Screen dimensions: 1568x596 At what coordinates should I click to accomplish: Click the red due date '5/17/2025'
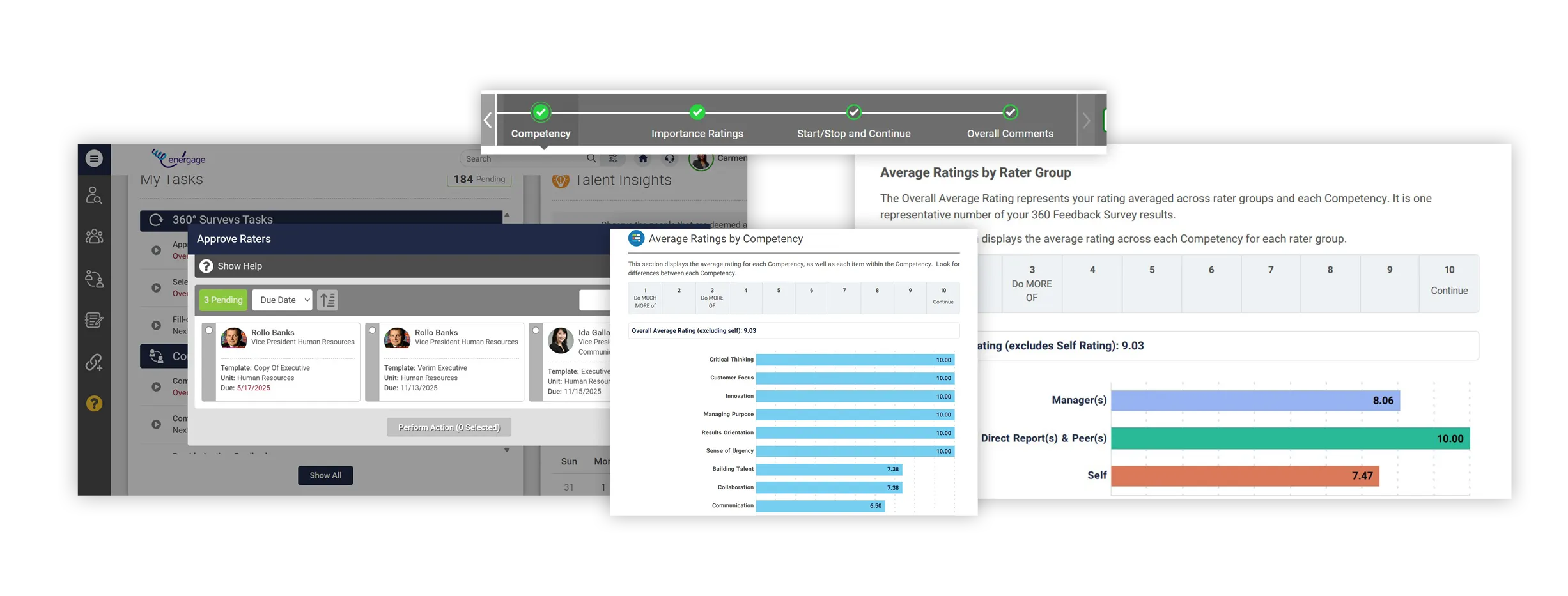coord(253,388)
